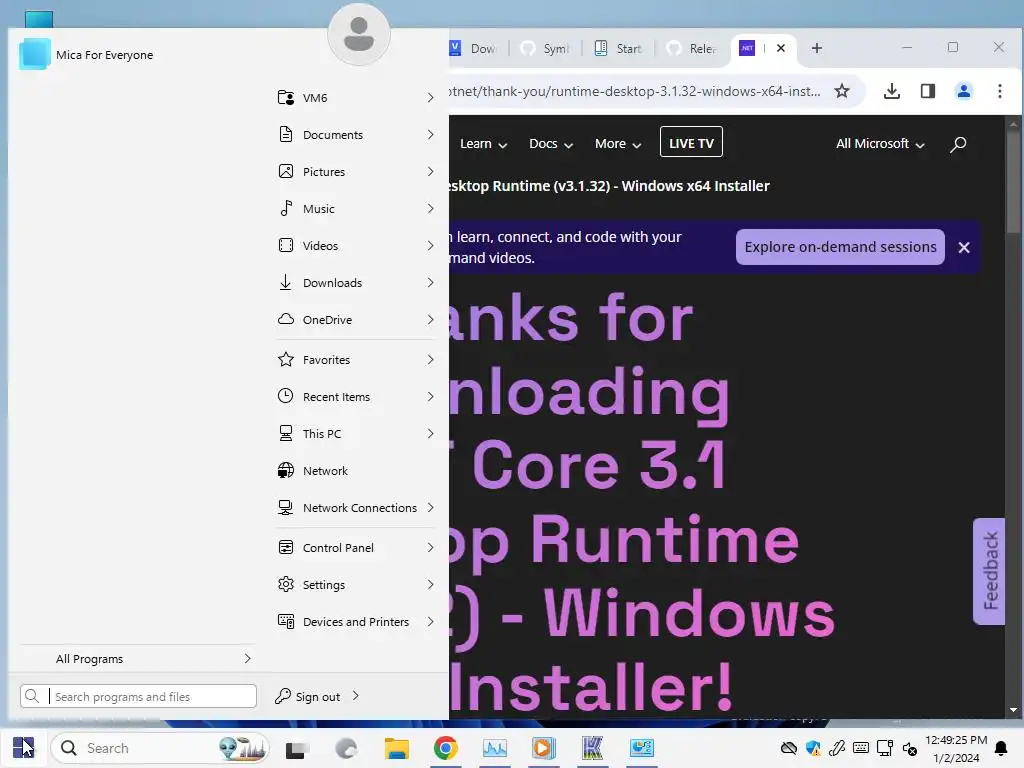Screen dimensions: 1024x768
Task: Click the Control Panel icon
Action: [286, 547]
